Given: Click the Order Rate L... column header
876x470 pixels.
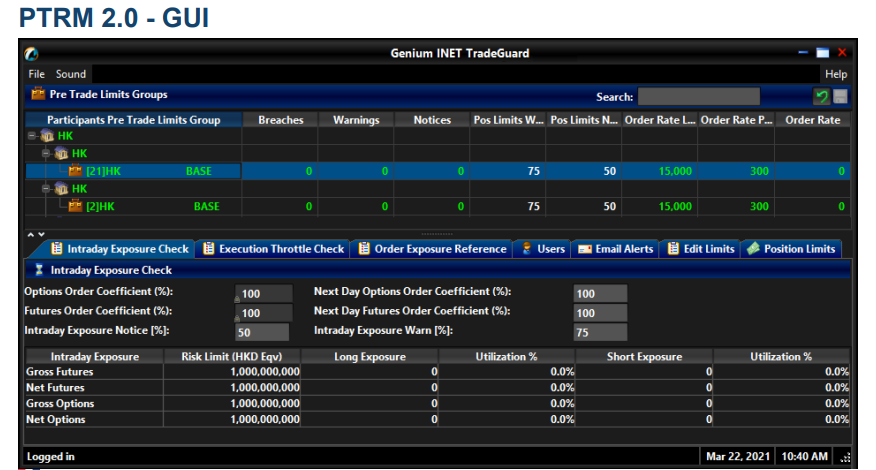Looking at the screenshot, I should pyautogui.click(x=660, y=120).
